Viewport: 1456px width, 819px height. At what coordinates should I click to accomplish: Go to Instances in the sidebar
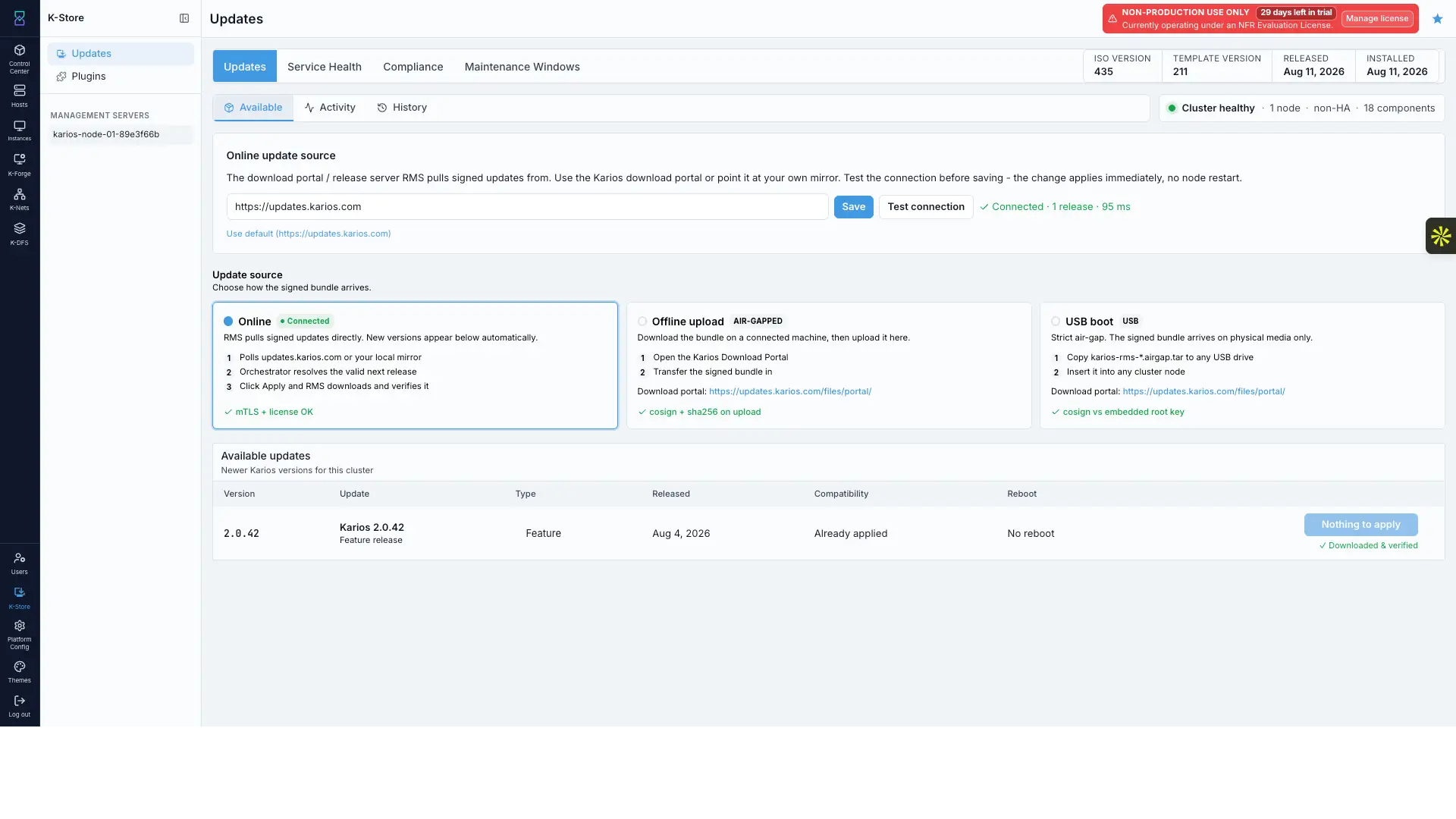coord(20,130)
